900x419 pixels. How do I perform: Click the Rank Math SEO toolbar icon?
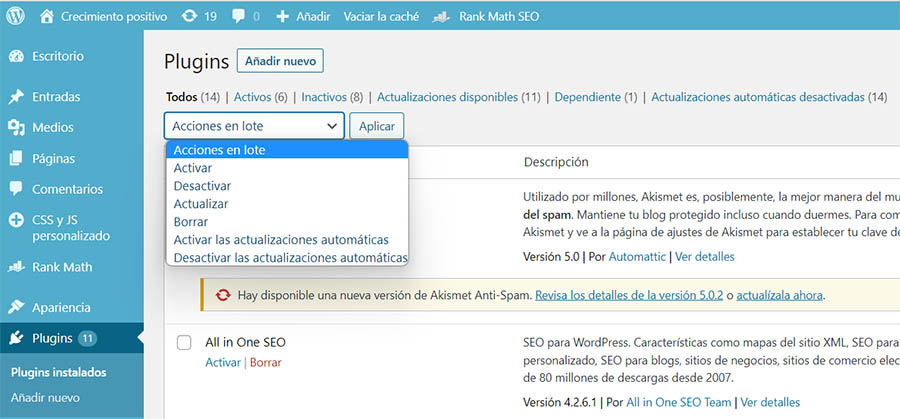[x=442, y=17]
